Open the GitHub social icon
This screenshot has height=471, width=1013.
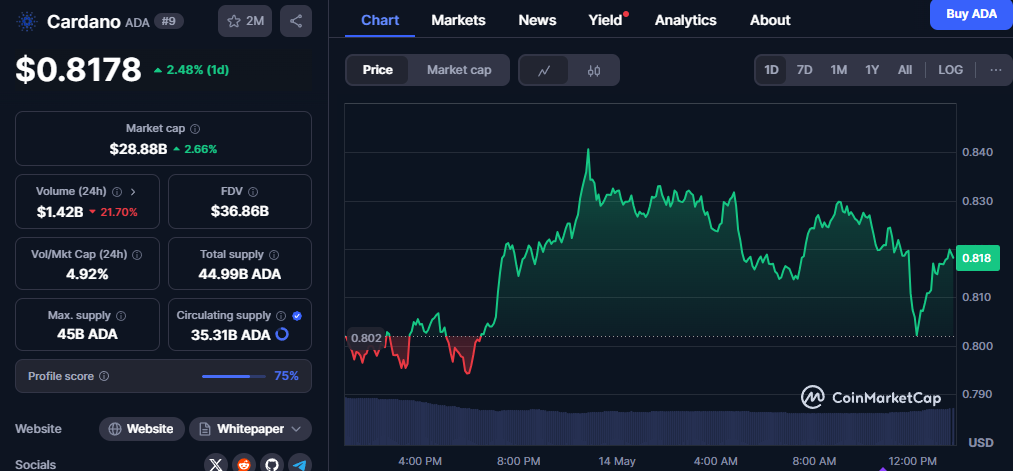tap(272, 465)
